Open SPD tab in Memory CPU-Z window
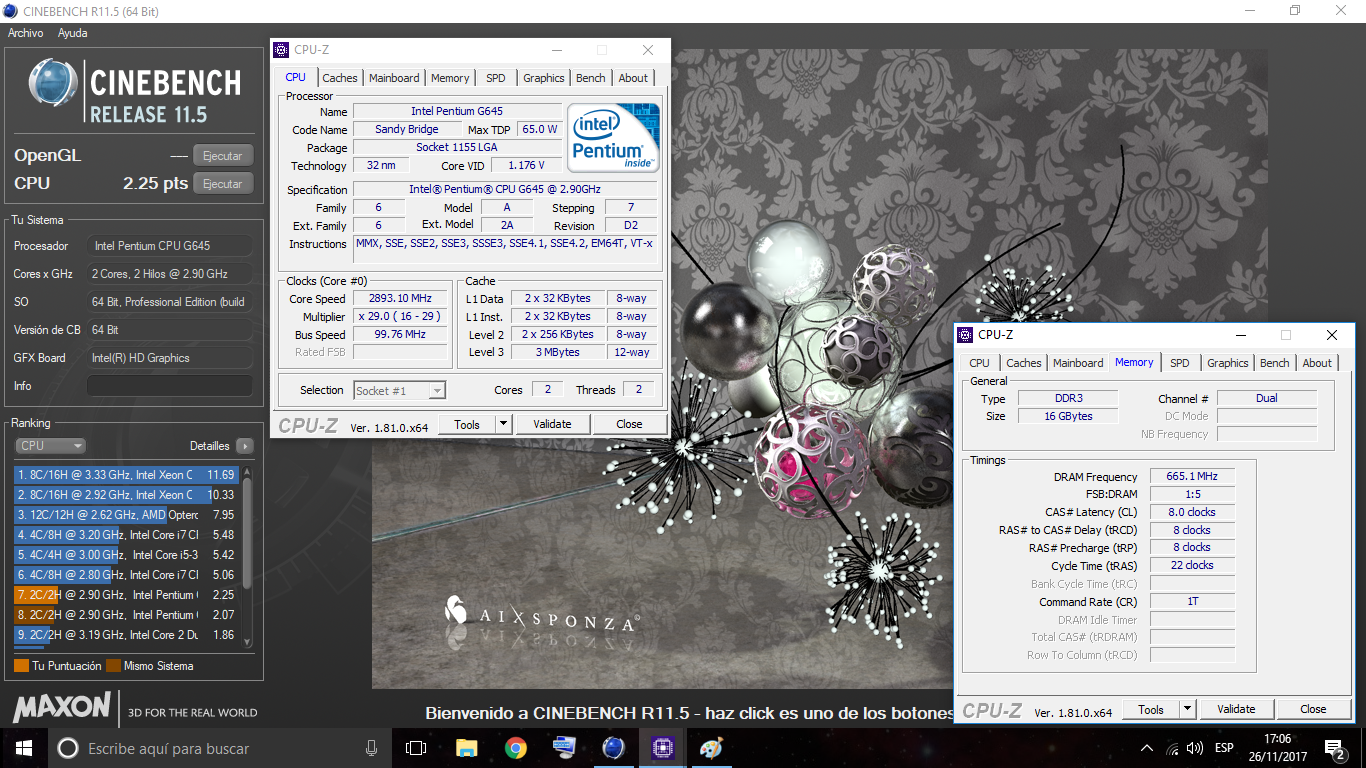 click(1180, 363)
